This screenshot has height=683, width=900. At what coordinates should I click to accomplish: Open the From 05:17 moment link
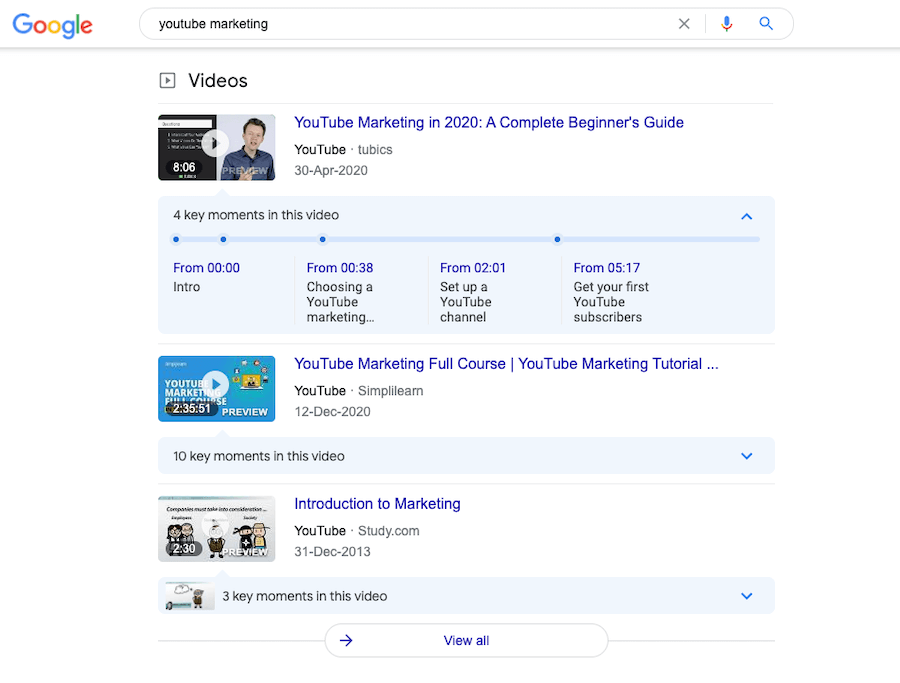click(606, 268)
